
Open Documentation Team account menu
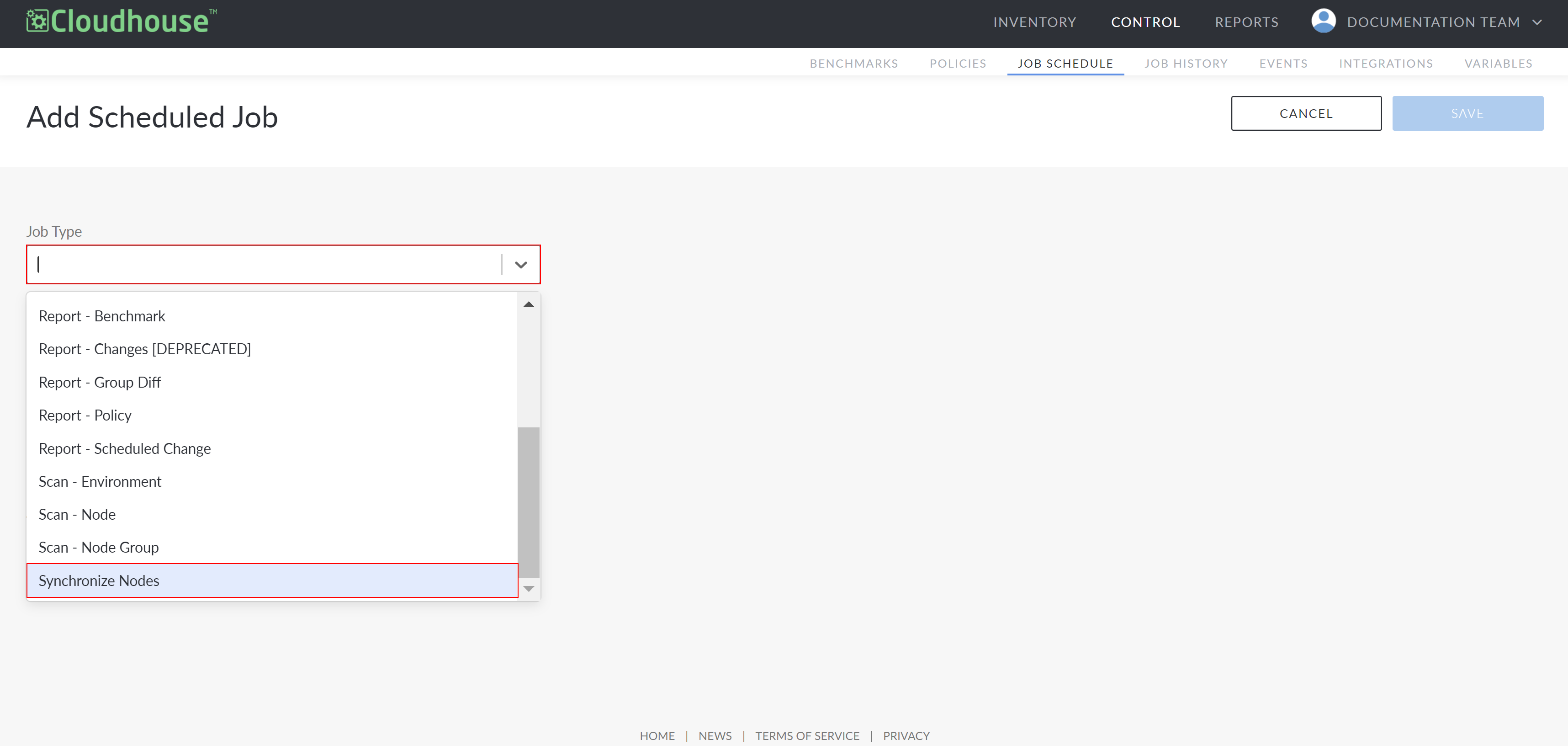[x=1433, y=22]
